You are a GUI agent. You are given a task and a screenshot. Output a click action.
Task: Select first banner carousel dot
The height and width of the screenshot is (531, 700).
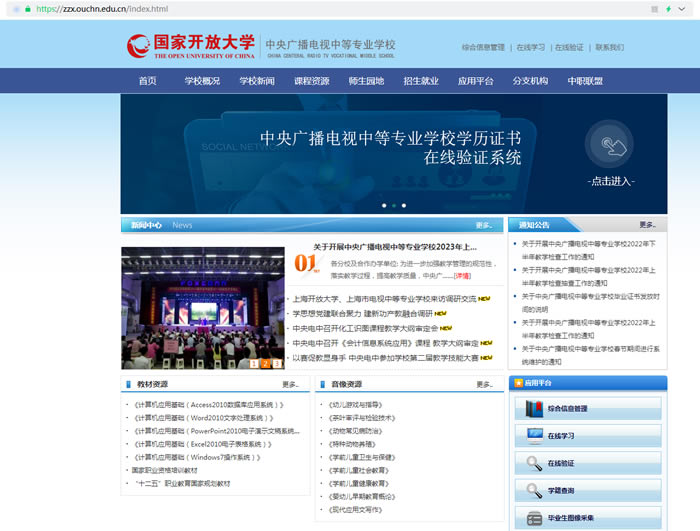tap(384, 205)
